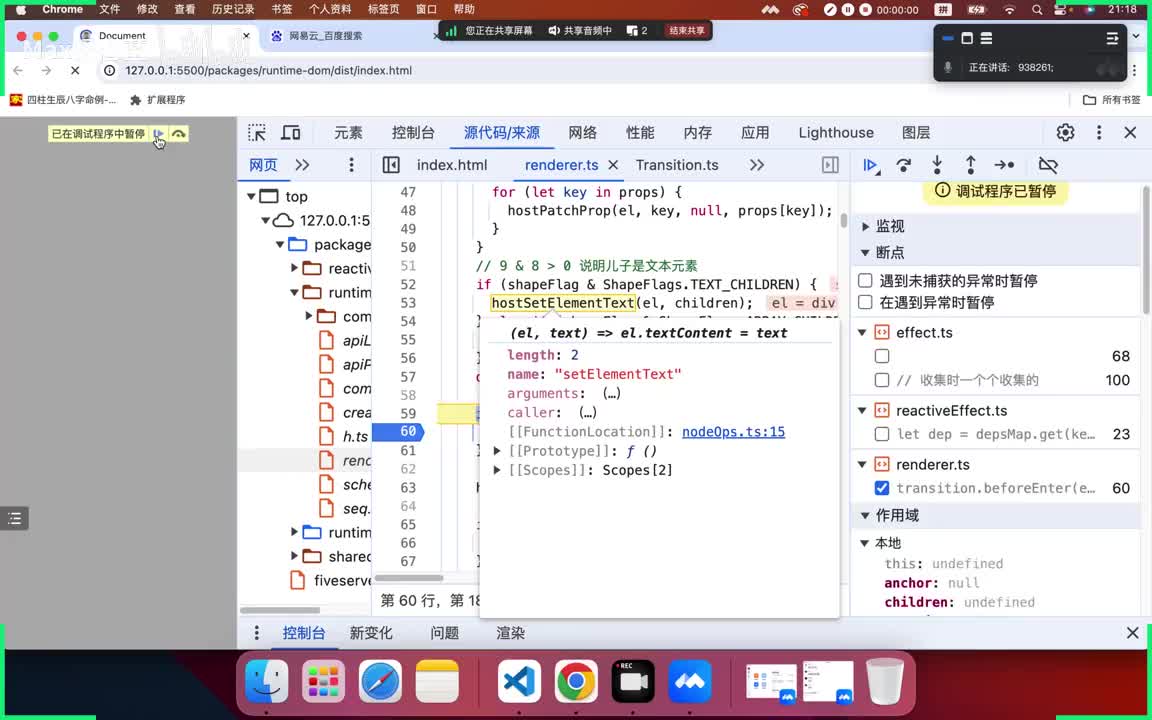Hide the navigator sidebar icon
1152x720 pixels.
point(391,165)
